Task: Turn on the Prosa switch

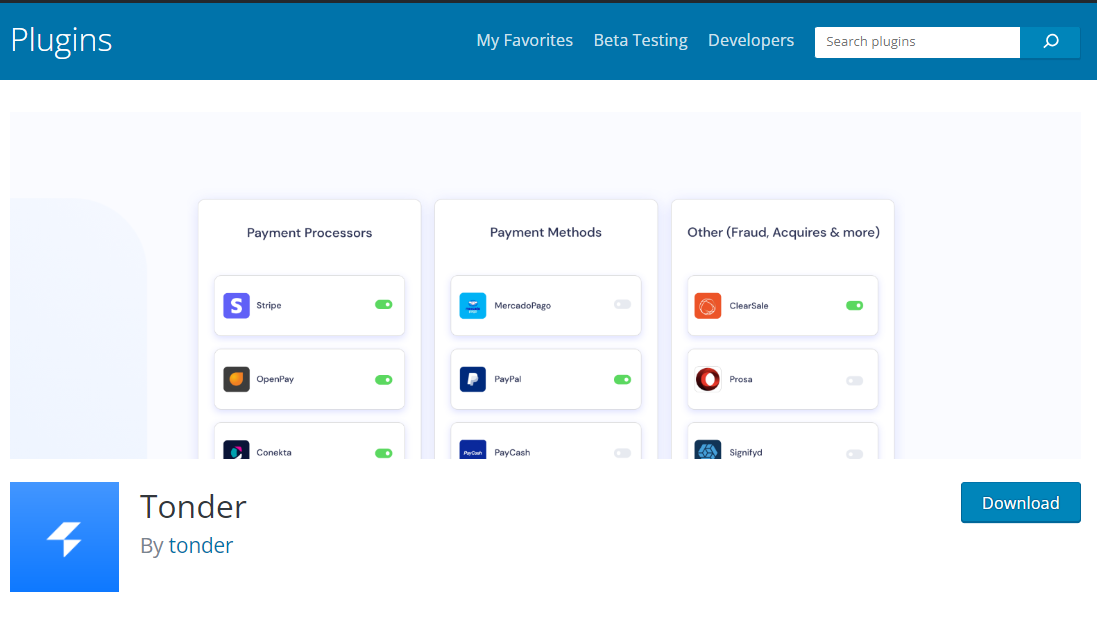Action: (854, 381)
